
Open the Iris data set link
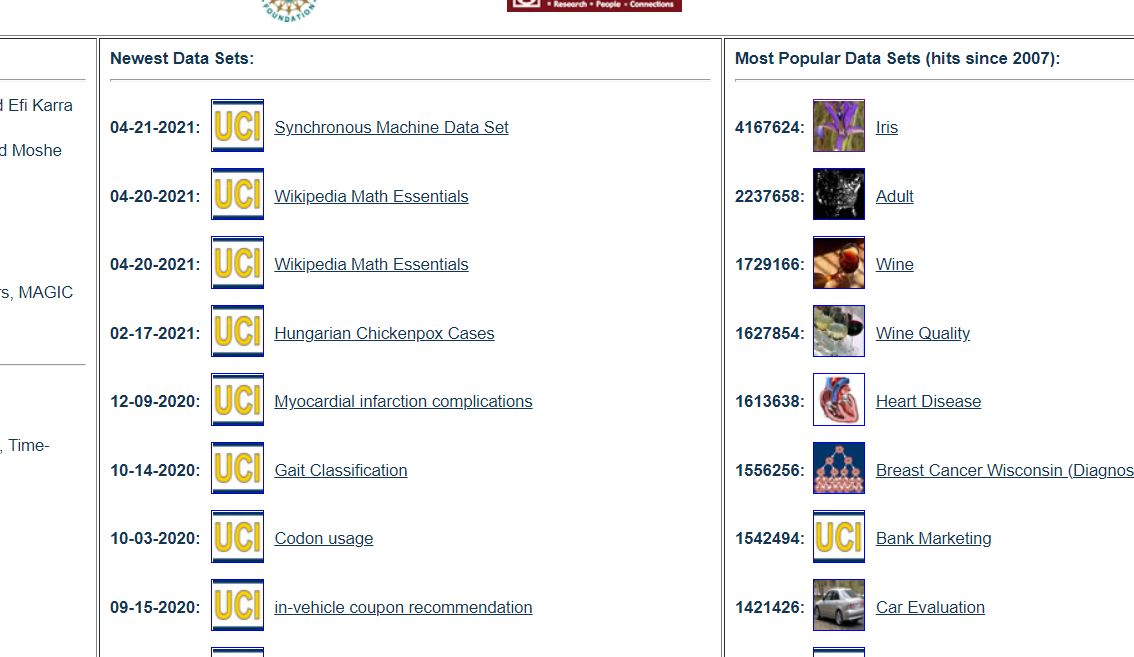click(x=887, y=127)
